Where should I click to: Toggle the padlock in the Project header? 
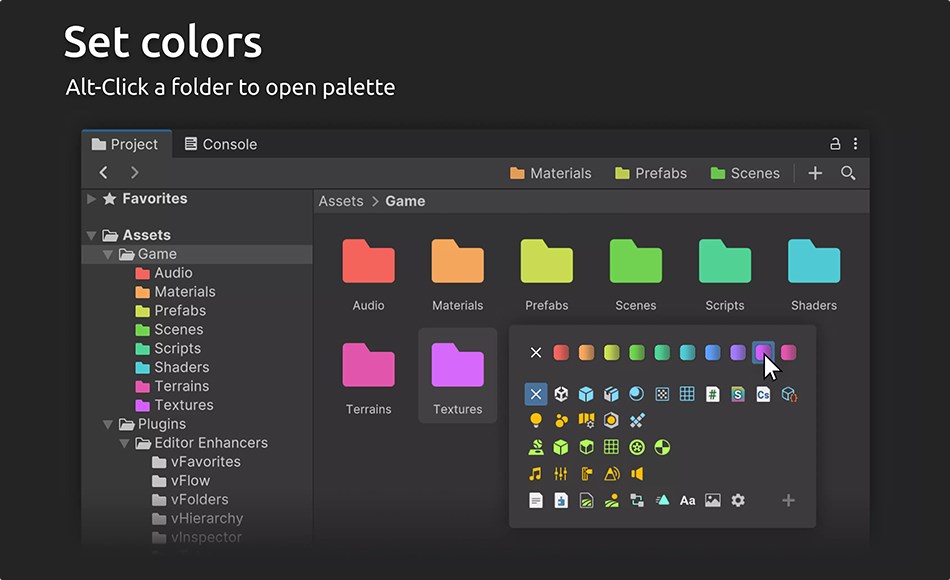(x=833, y=144)
